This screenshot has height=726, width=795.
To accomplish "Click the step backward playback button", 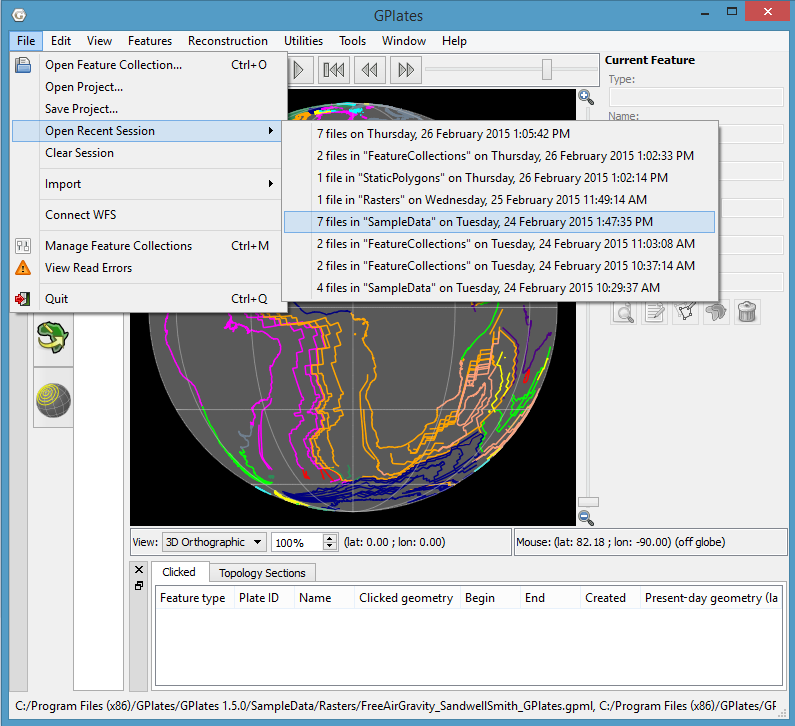I will click(370, 69).
